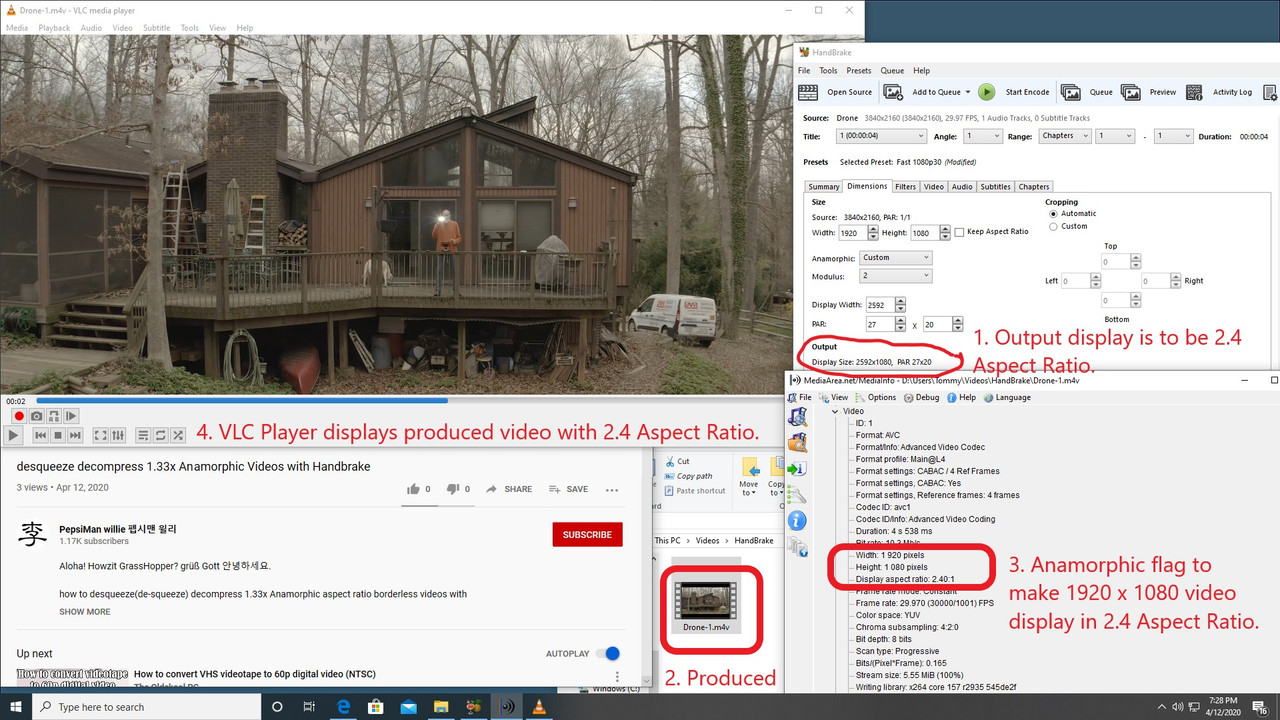
Task: Select Automatic cropping radio button
Action: [1053, 213]
